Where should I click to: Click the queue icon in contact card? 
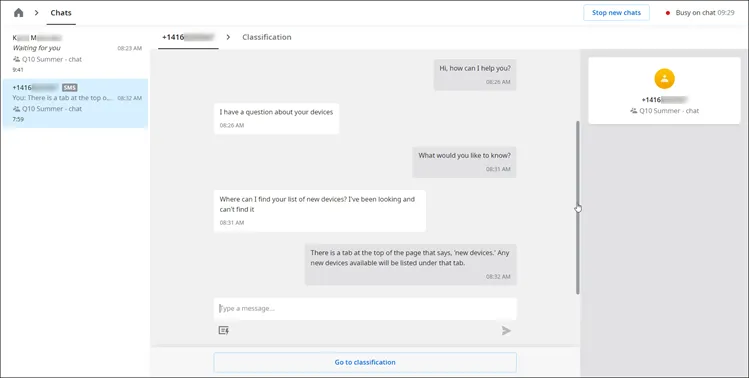(634, 111)
